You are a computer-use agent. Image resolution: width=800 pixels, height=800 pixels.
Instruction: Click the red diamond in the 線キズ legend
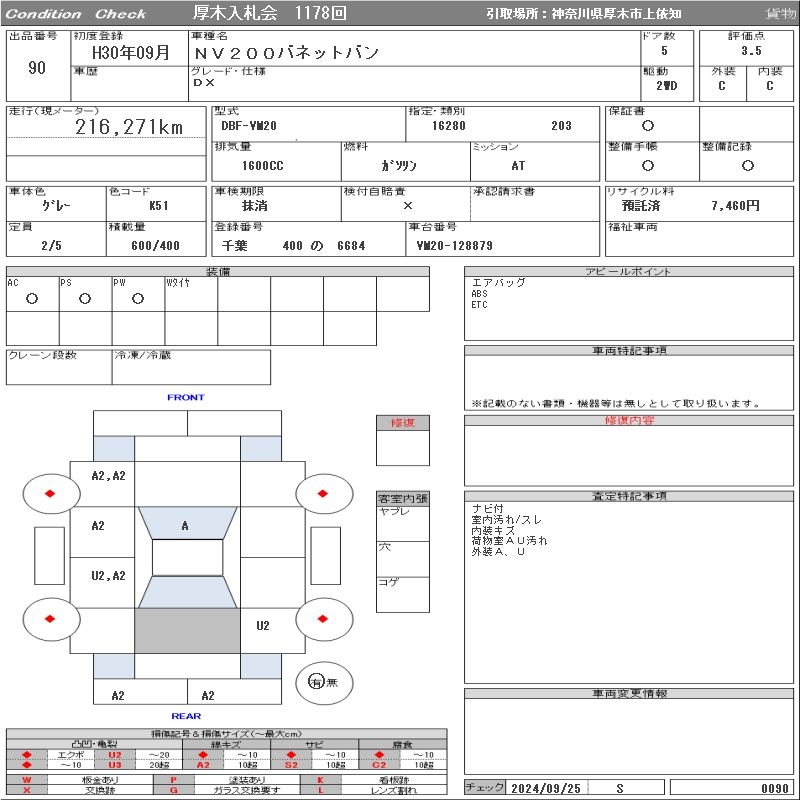click(203, 755)
